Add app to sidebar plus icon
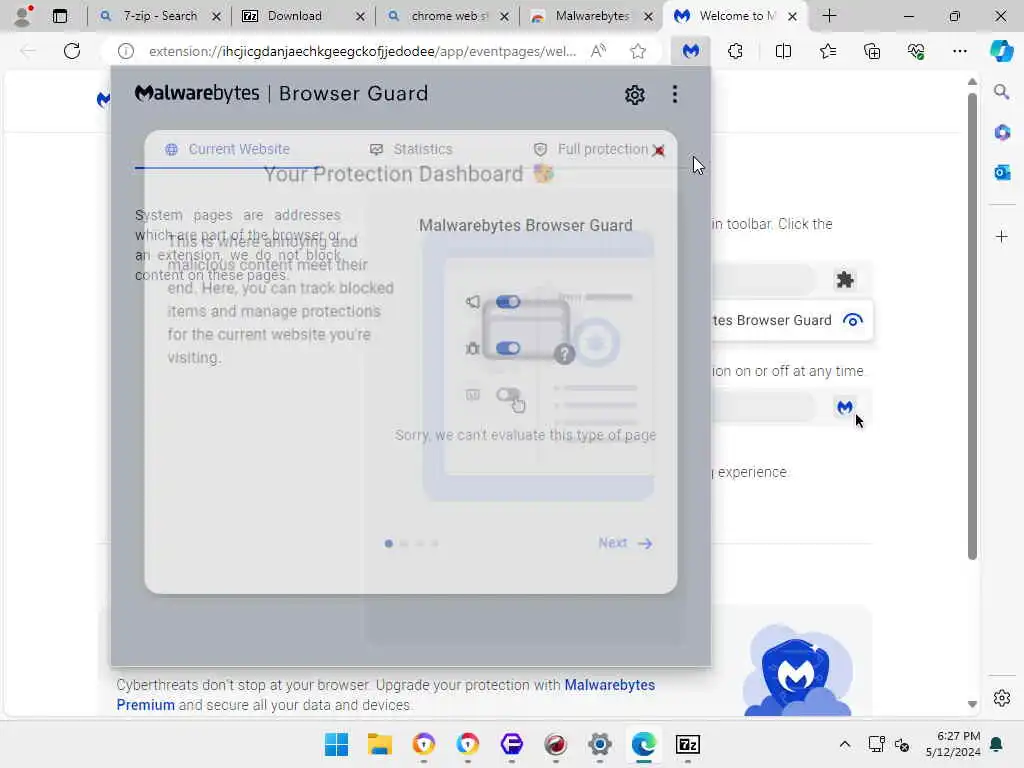The height and width of the screenshot is (768, 1024). tap(1002, 236)
